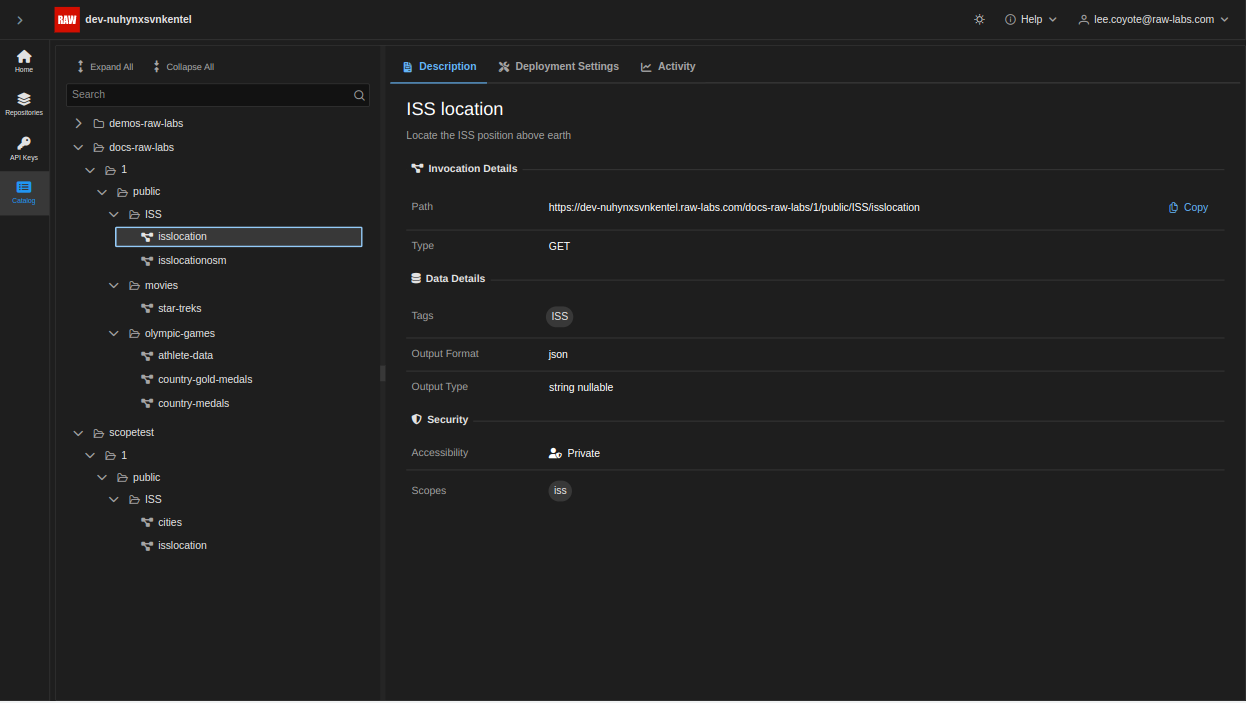The height and width of the screenshot is (703, 1246).
Task: Collapse the public folder under scopetest
Action: [102, 478]
